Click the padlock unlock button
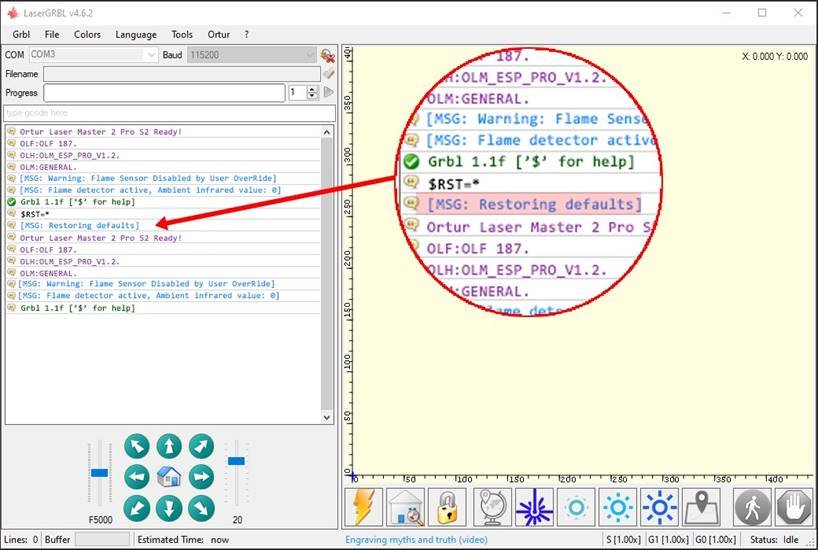The image size is (818, 550). [448, 507]
